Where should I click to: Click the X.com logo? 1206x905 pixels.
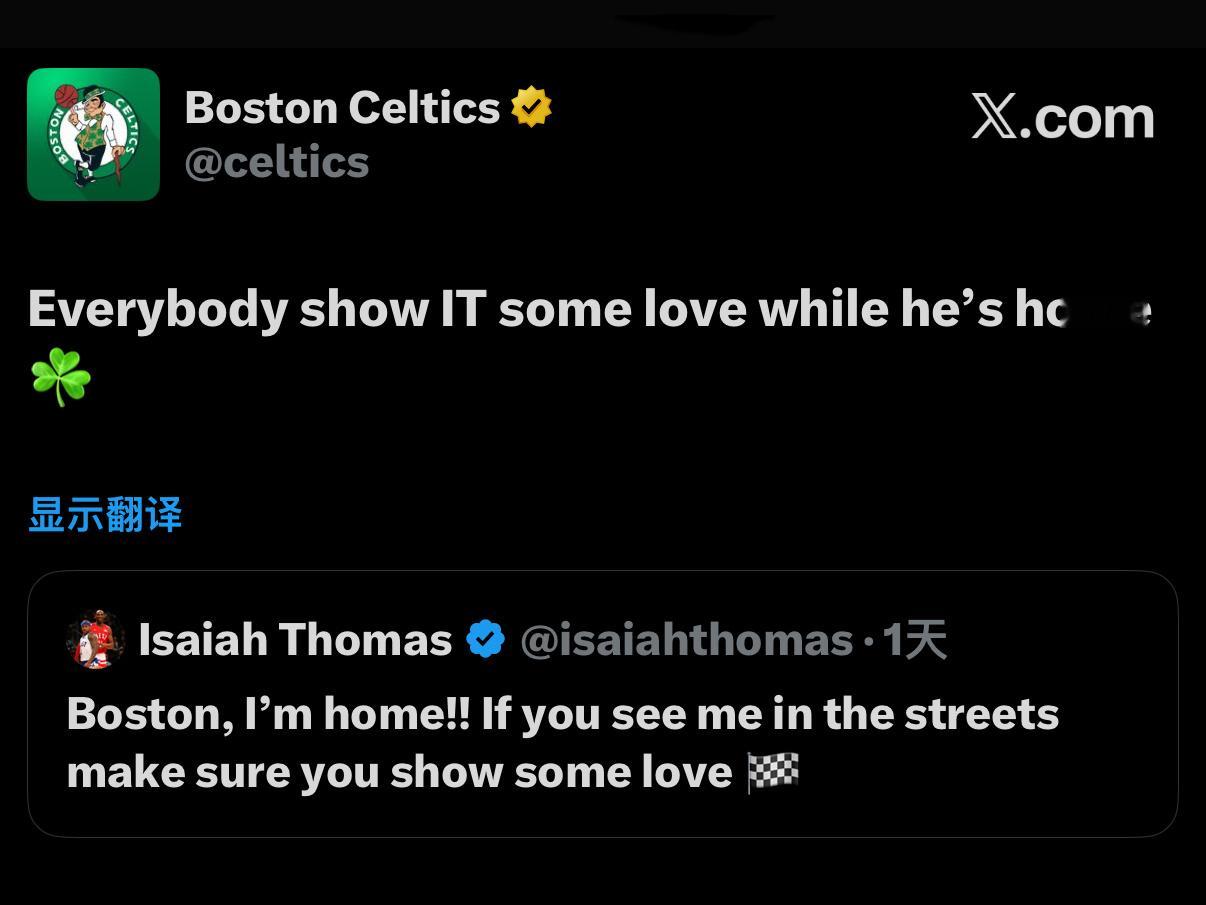click(1062, 117)
